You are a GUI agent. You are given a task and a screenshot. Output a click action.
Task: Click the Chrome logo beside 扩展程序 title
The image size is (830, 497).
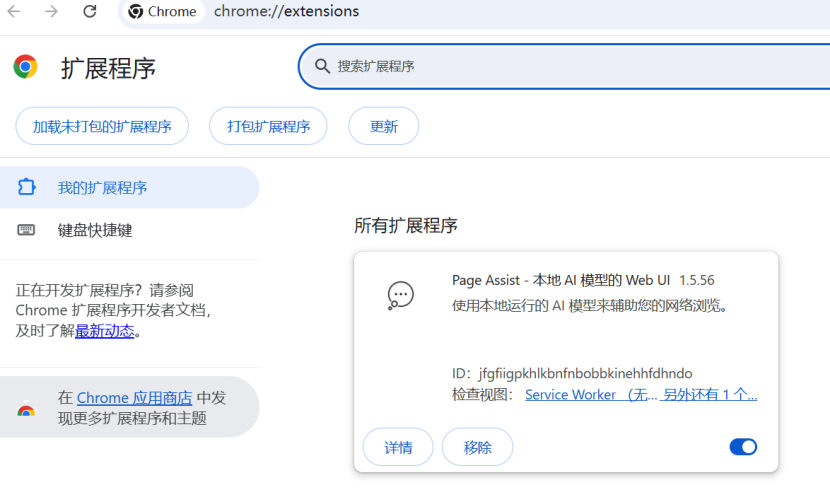(x=25, y=67)
